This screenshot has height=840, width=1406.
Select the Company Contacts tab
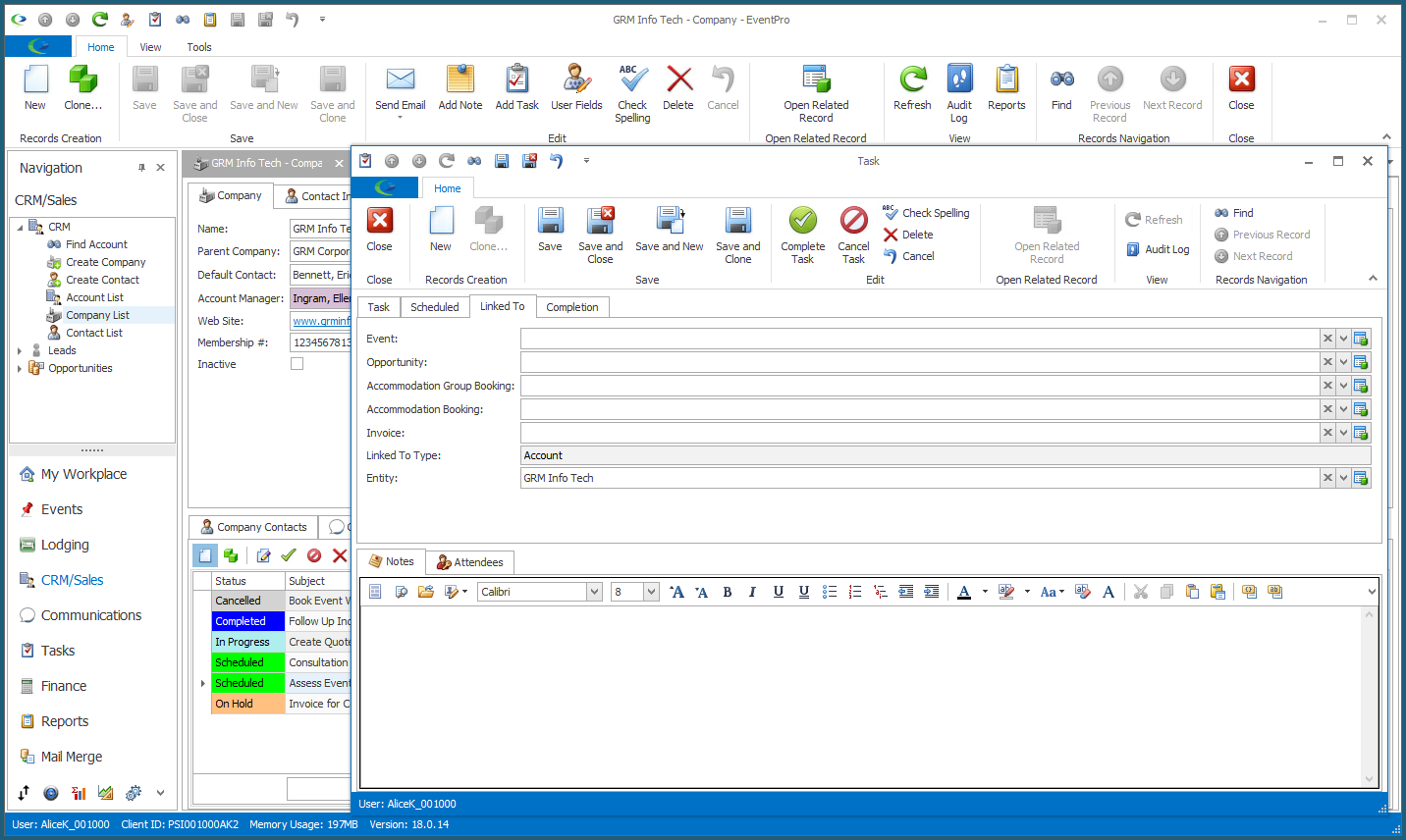[253, 527]
